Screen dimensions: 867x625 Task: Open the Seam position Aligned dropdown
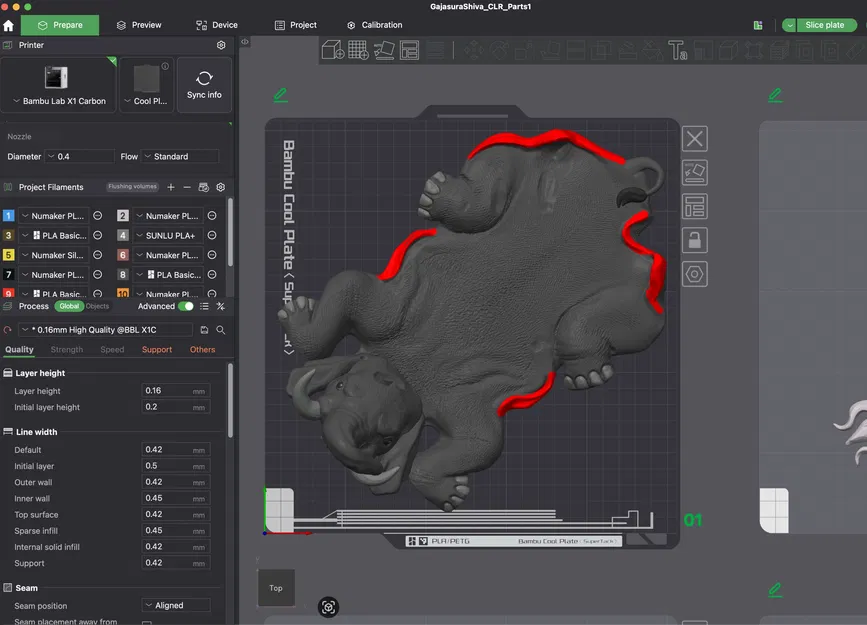(176, 605)
